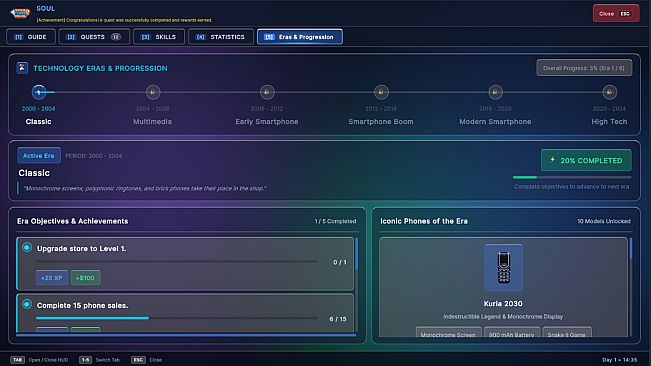This screenshot has height=366, width=651.
Task: Click the Active Era badge
Action: click(x=39, y=156)
